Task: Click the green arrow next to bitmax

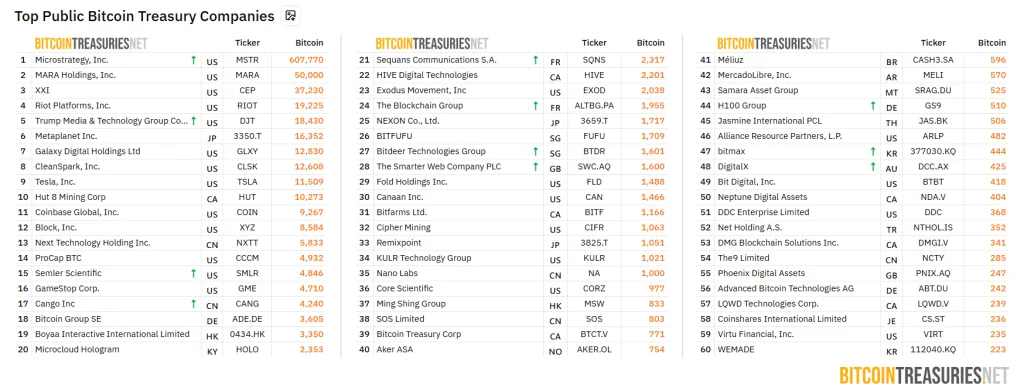Action: [x=873, y=151]
